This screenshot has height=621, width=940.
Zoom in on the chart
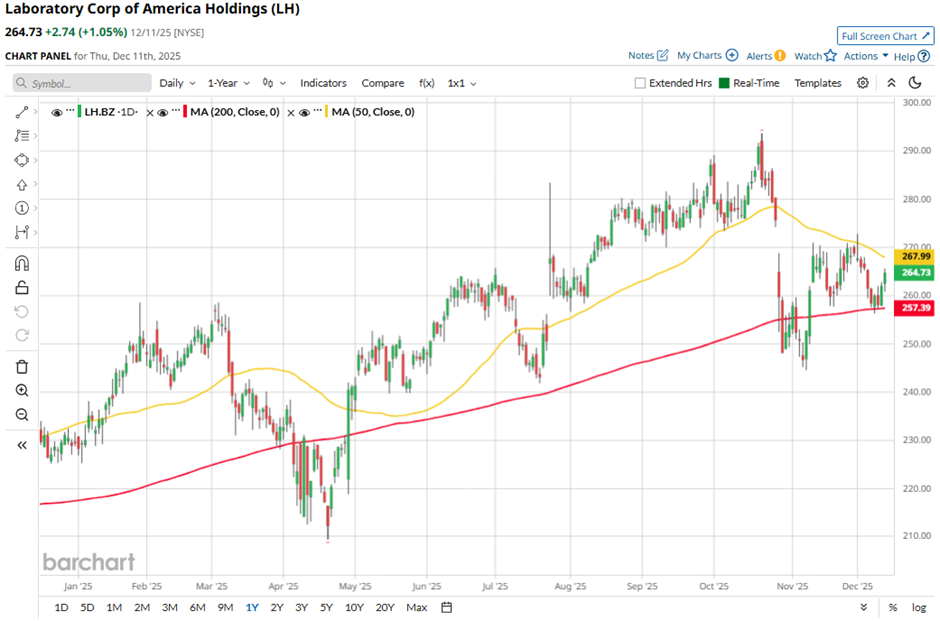[22, 391]
